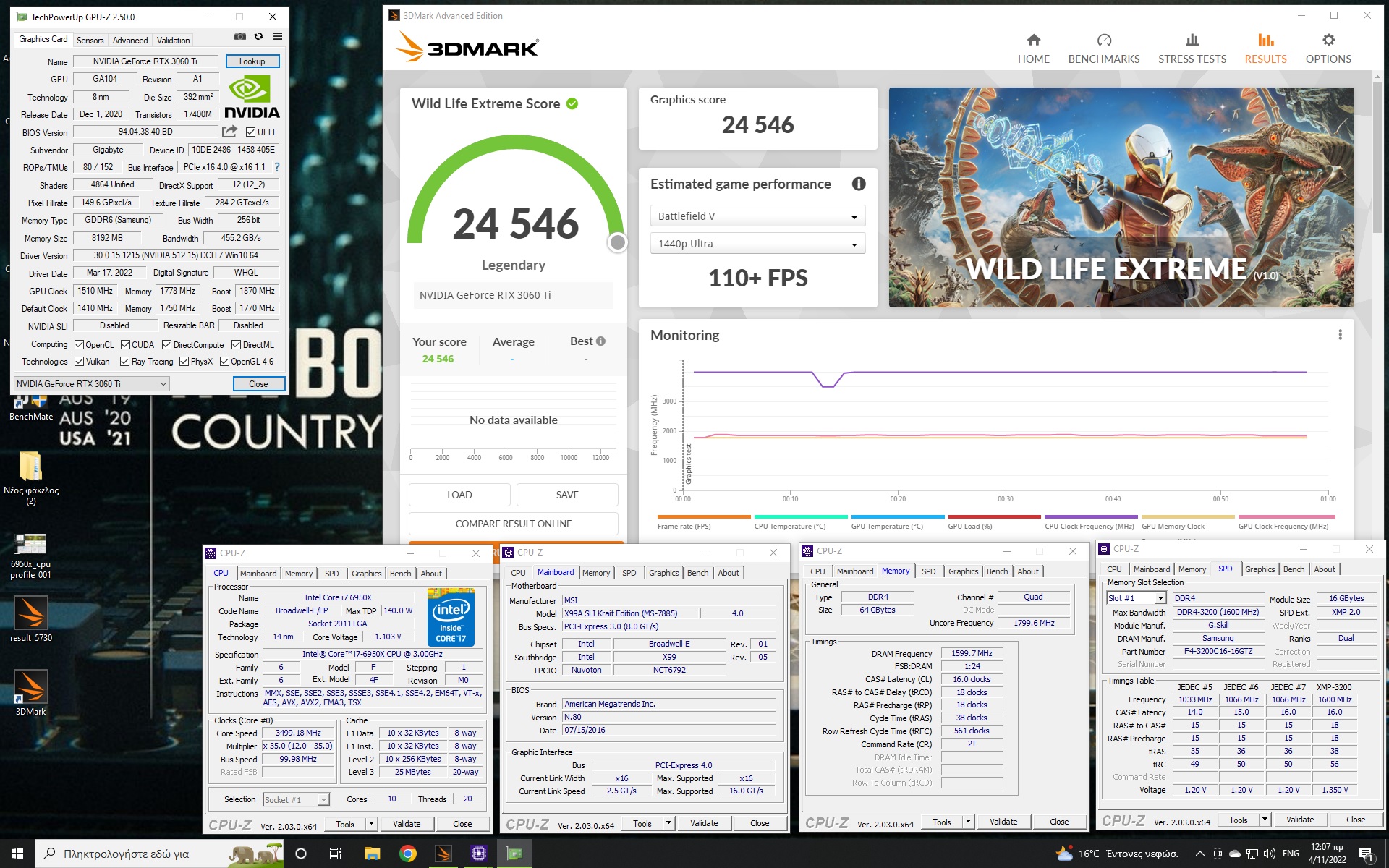The height and width of the screenshot is (868, 1389).
Task: Click the info icon next to Best
Action: point(600,341)
